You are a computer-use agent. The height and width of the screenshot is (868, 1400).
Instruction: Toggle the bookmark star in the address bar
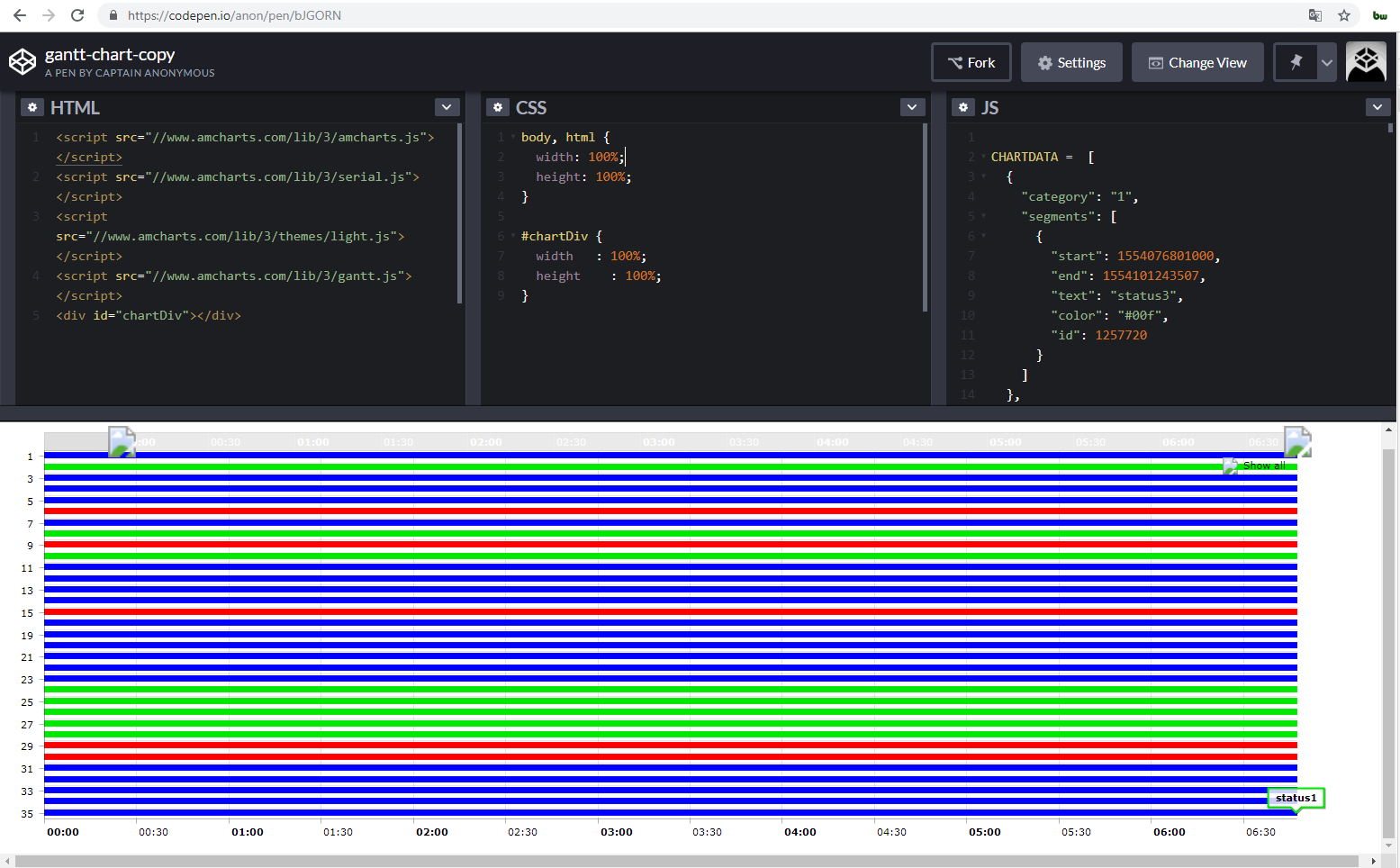1344,15
